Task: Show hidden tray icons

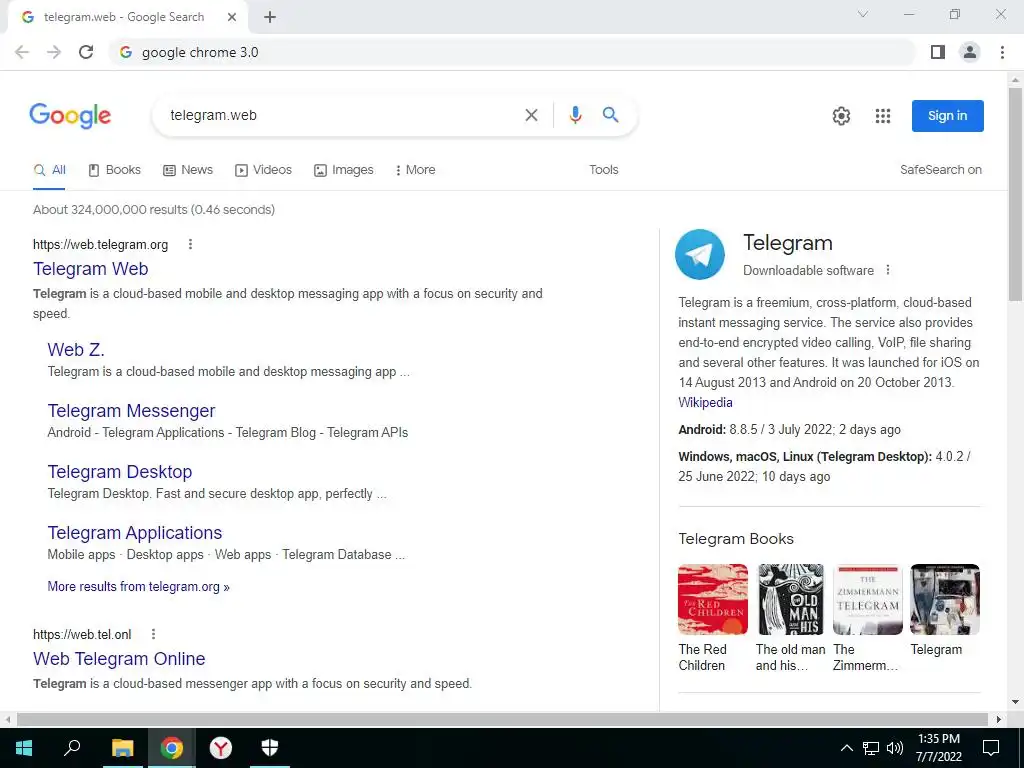Action: pos(846,748)
